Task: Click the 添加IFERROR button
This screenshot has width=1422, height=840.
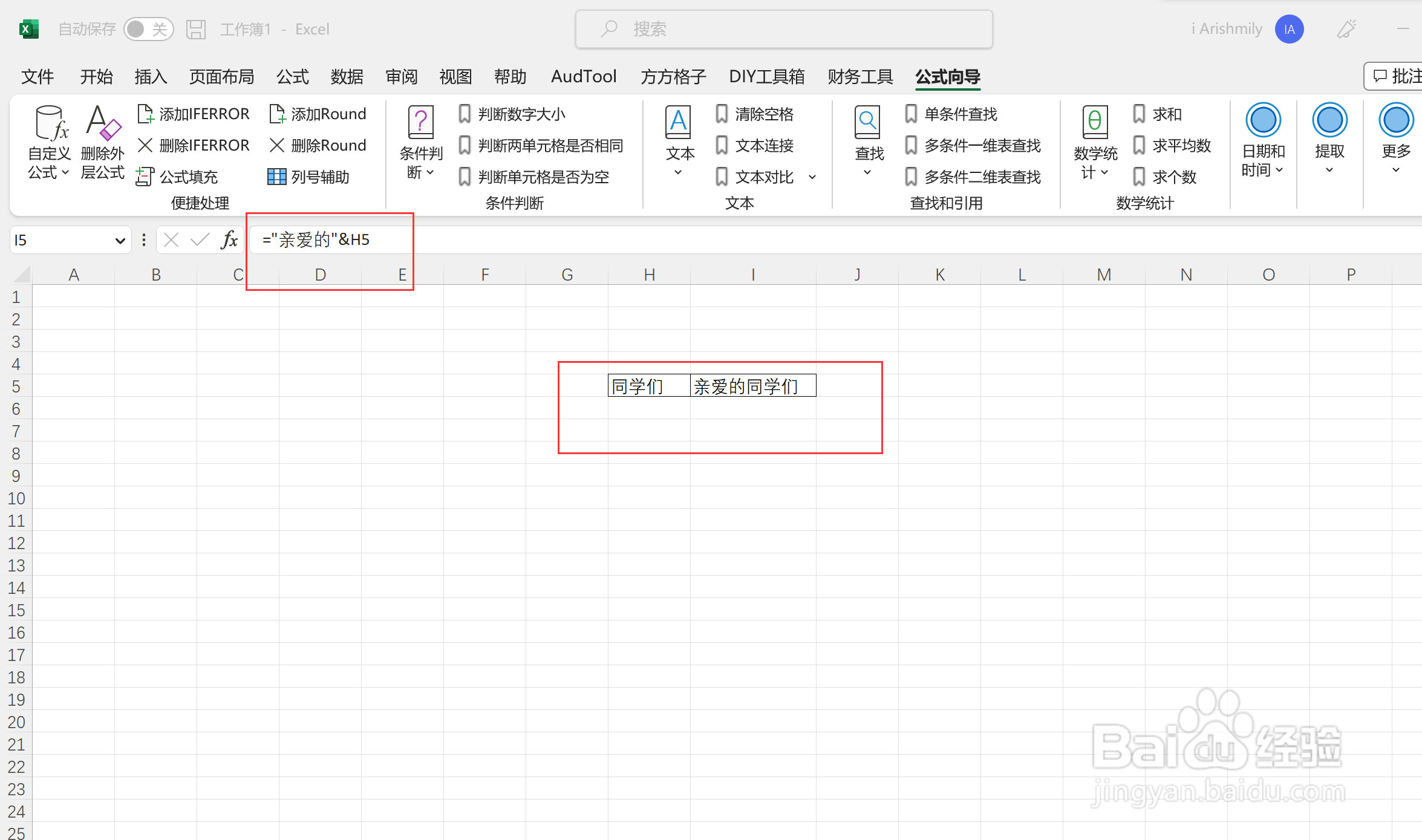Action: (x=194, y=114)
